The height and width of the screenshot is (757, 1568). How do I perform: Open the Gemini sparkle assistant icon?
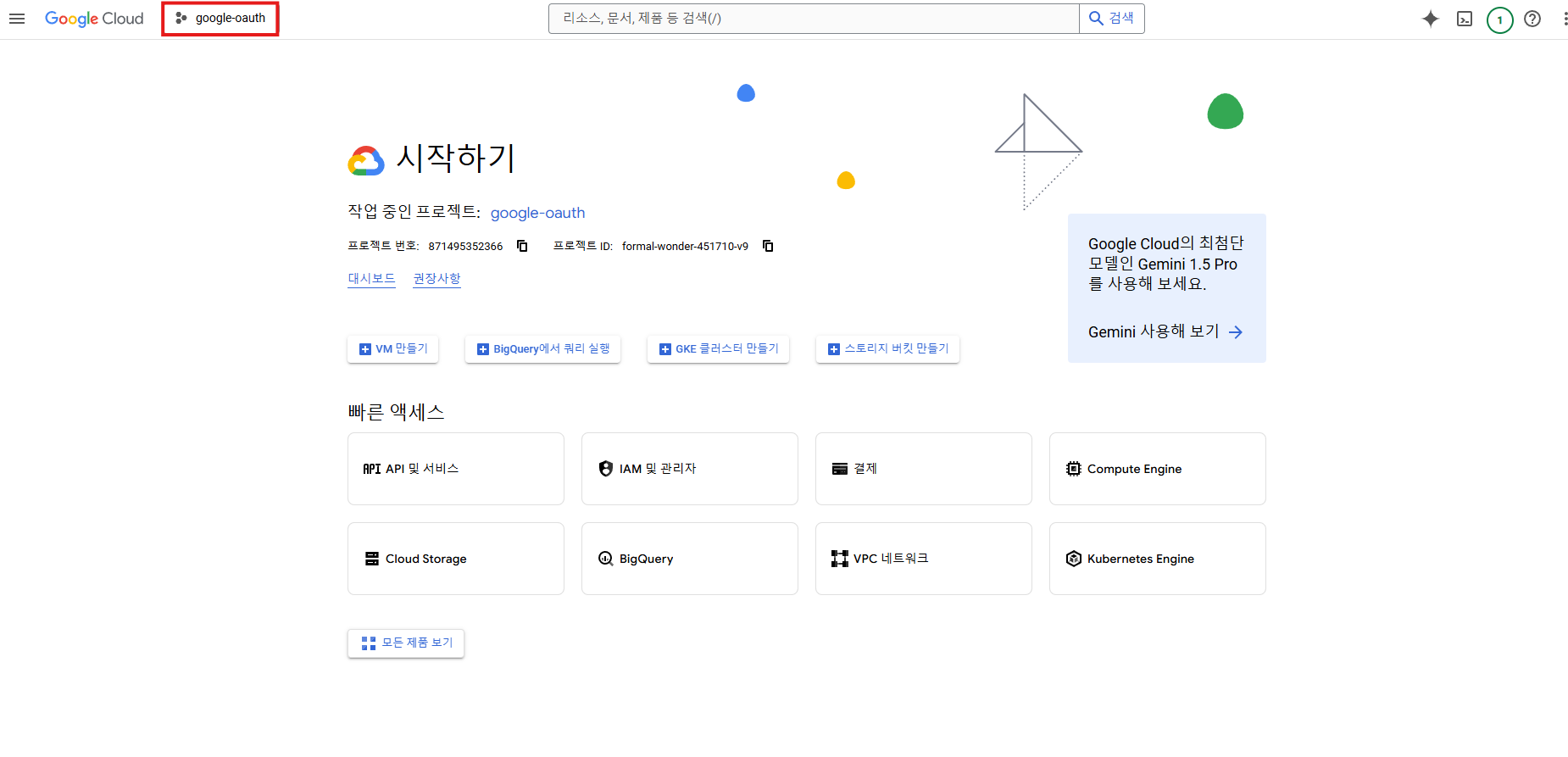(x=1431, y=19)
